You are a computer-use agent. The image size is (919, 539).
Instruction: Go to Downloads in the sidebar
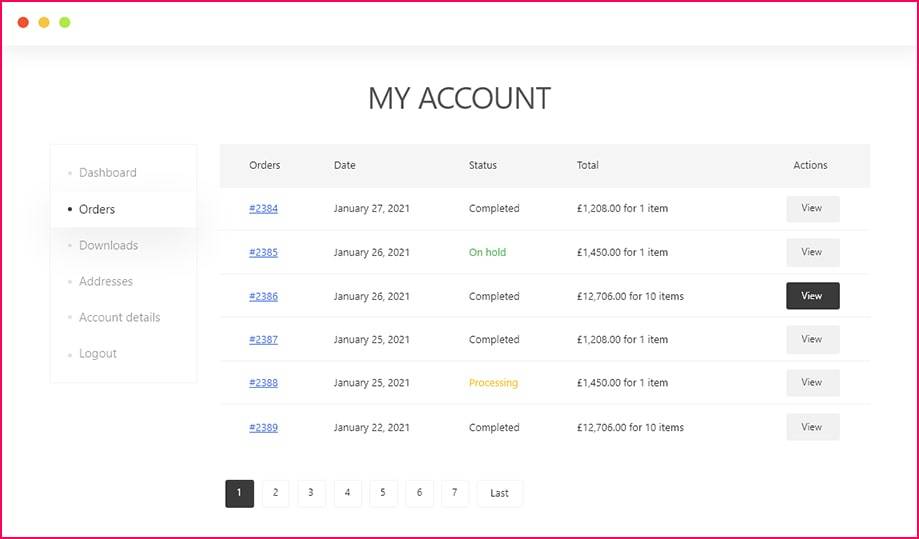108,245
